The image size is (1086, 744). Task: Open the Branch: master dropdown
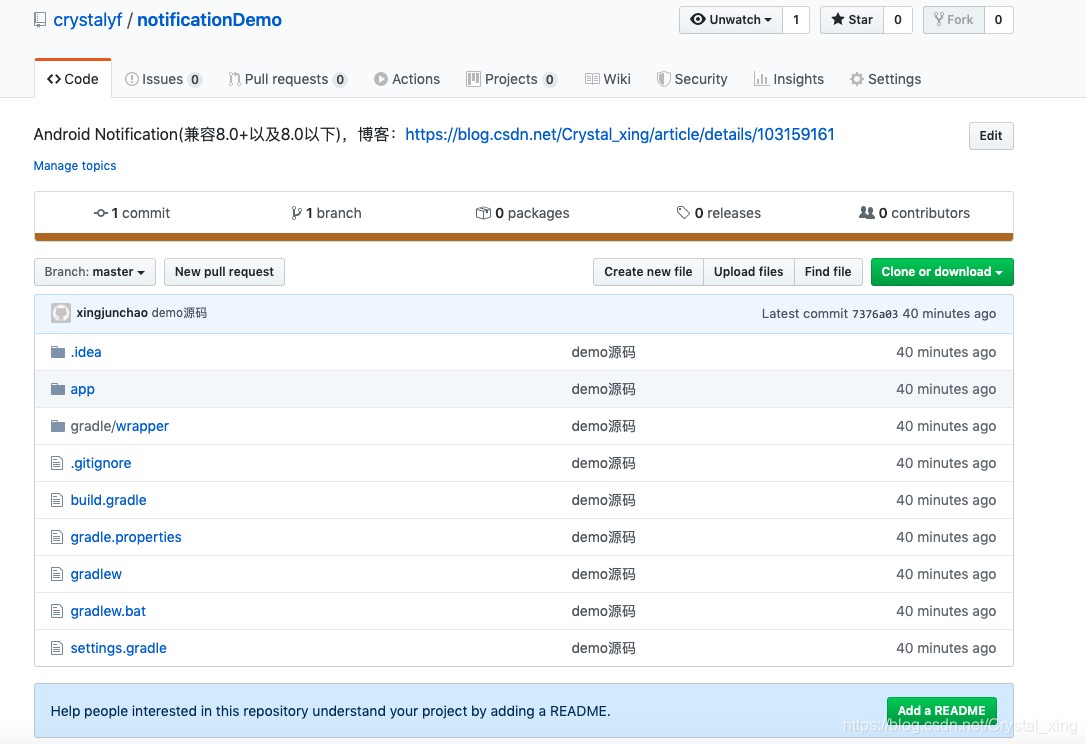pyautogui.click(x=94, y=271)
